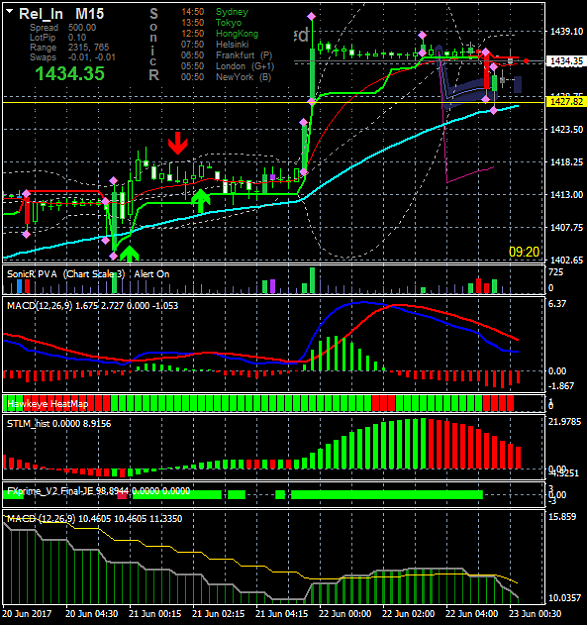Click the 1418.25 price scale value

point(566,162)
